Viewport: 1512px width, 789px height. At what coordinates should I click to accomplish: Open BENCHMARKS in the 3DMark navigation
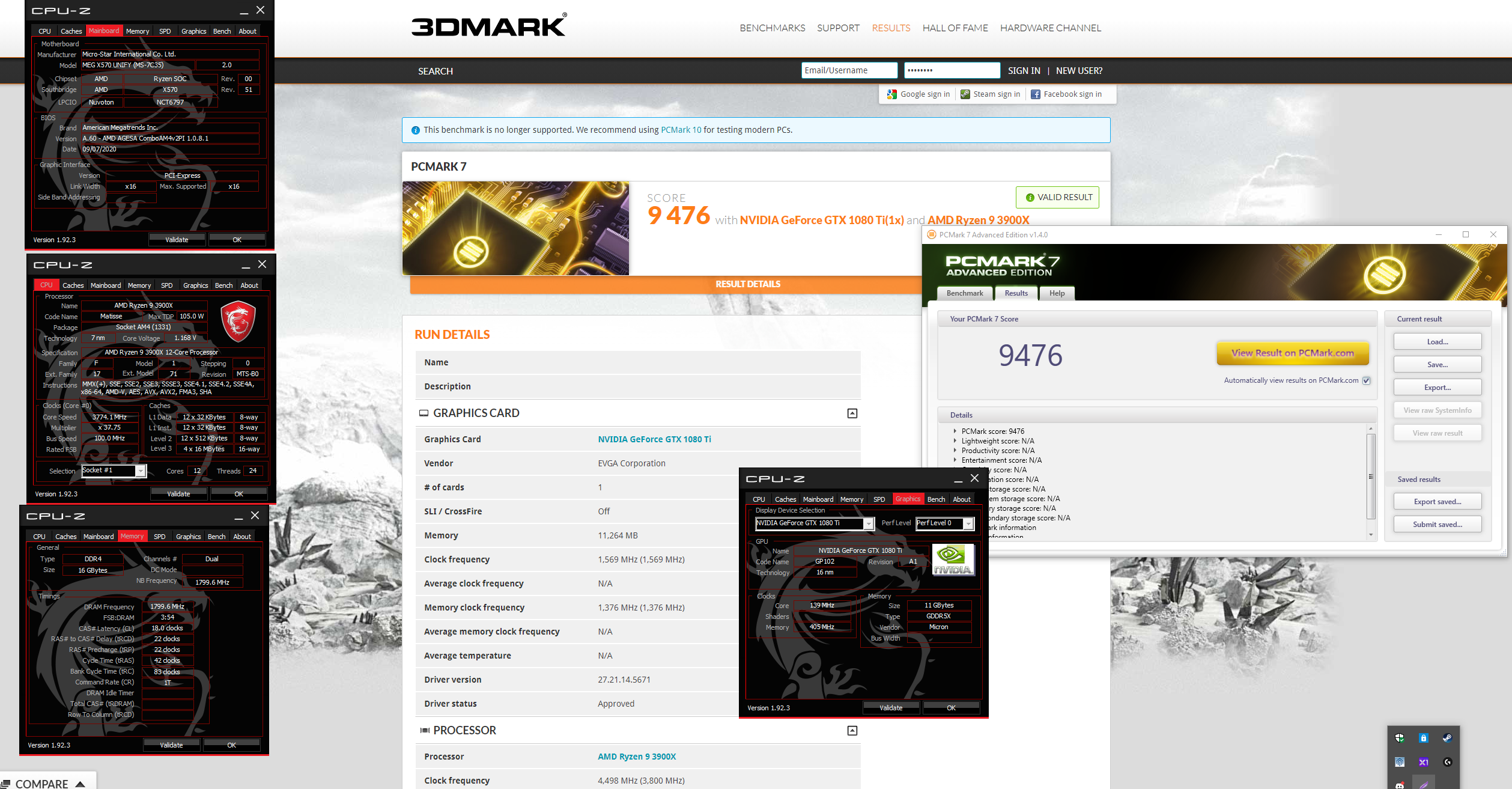773,28
